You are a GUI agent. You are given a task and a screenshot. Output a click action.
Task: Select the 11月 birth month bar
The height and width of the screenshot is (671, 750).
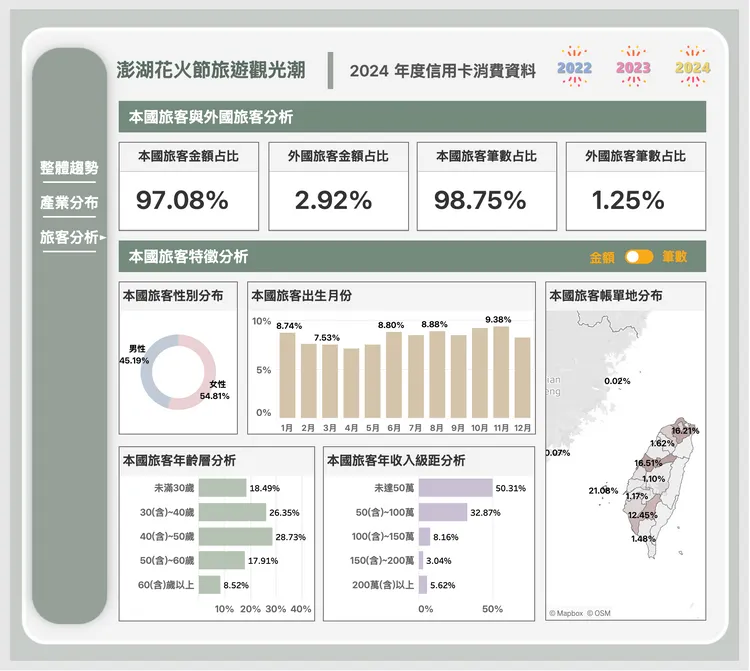click(x=501, y=373)
